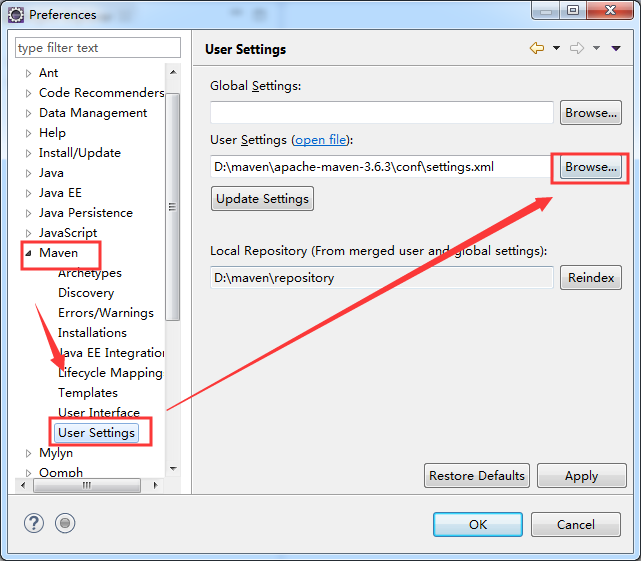Viewport: 641px width, 561px height.
Task: Open Installations under Maven
Action: point(92,333)
